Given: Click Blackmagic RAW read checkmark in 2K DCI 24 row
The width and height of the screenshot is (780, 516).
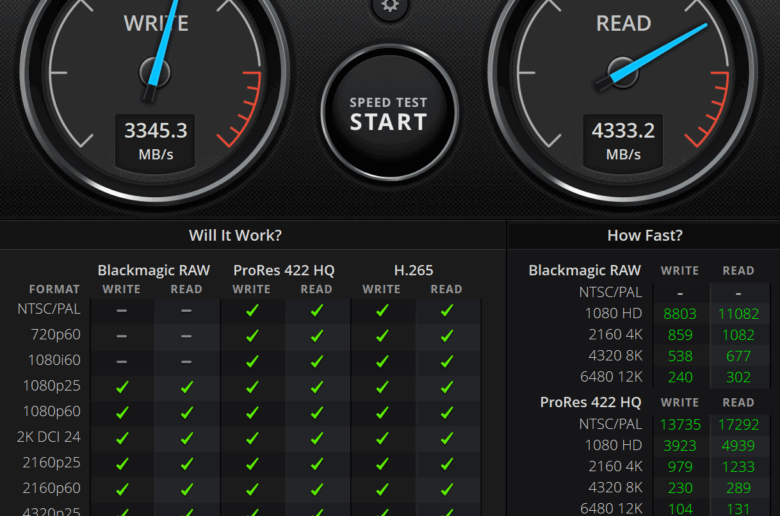Looking at the screenshot, I should 187,438.
